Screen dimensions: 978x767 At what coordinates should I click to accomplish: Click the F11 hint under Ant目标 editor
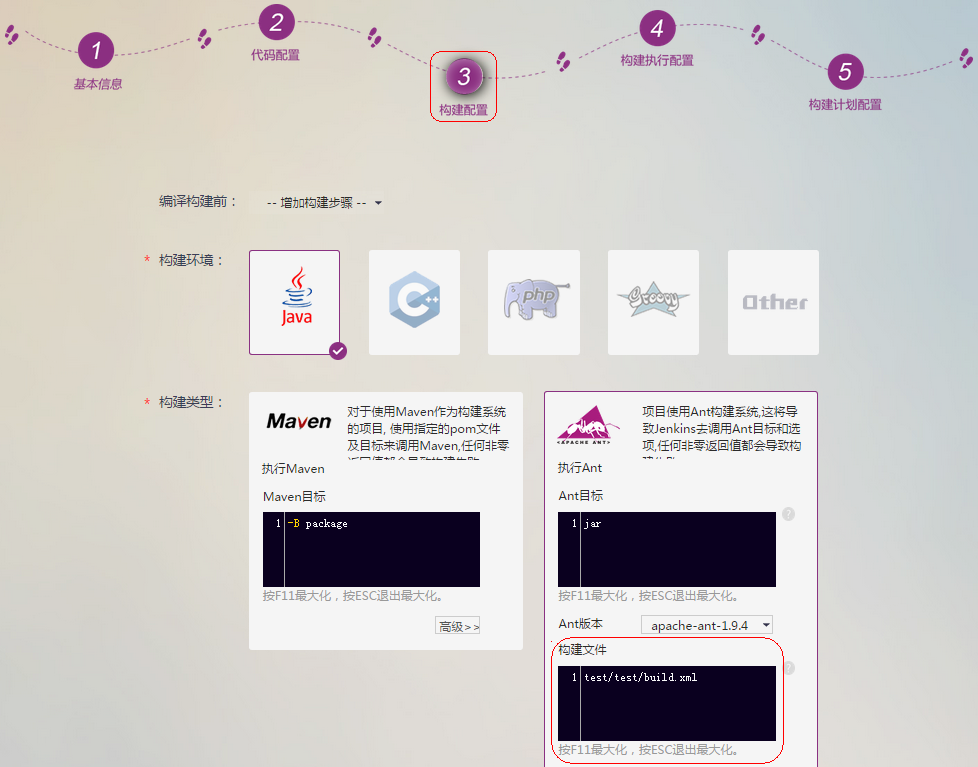(x=649, y=596)
